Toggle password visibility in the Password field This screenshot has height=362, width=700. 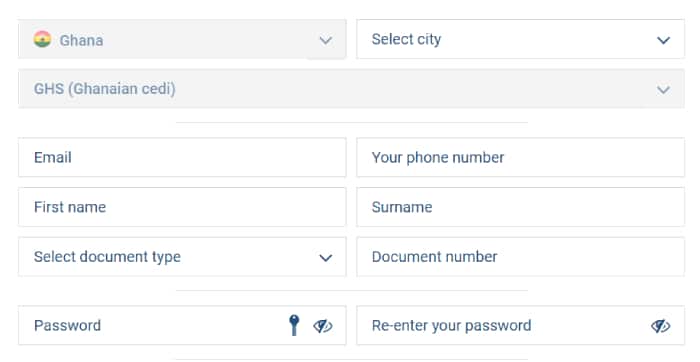(x=323, y=326)
